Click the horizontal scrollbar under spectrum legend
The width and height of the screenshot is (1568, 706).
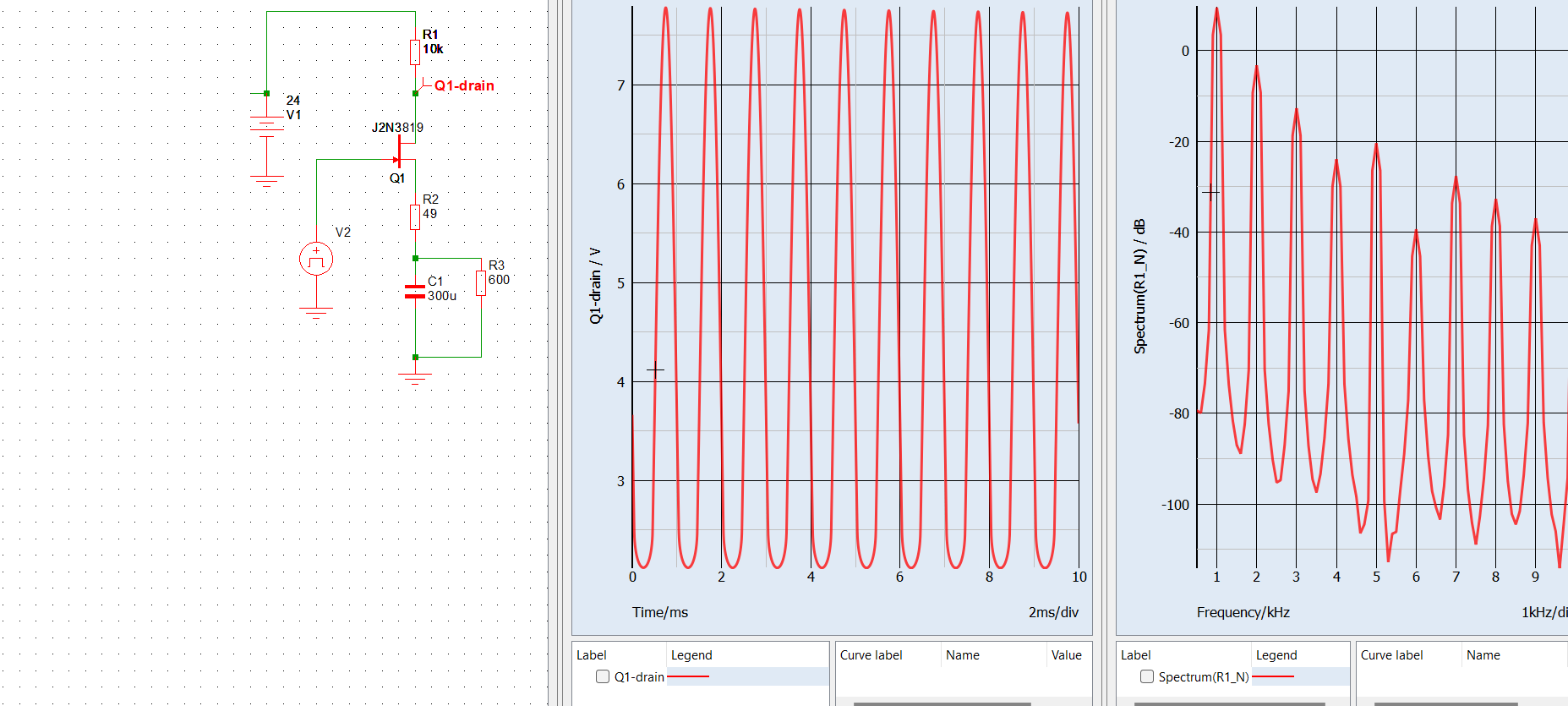(1230, 703)
